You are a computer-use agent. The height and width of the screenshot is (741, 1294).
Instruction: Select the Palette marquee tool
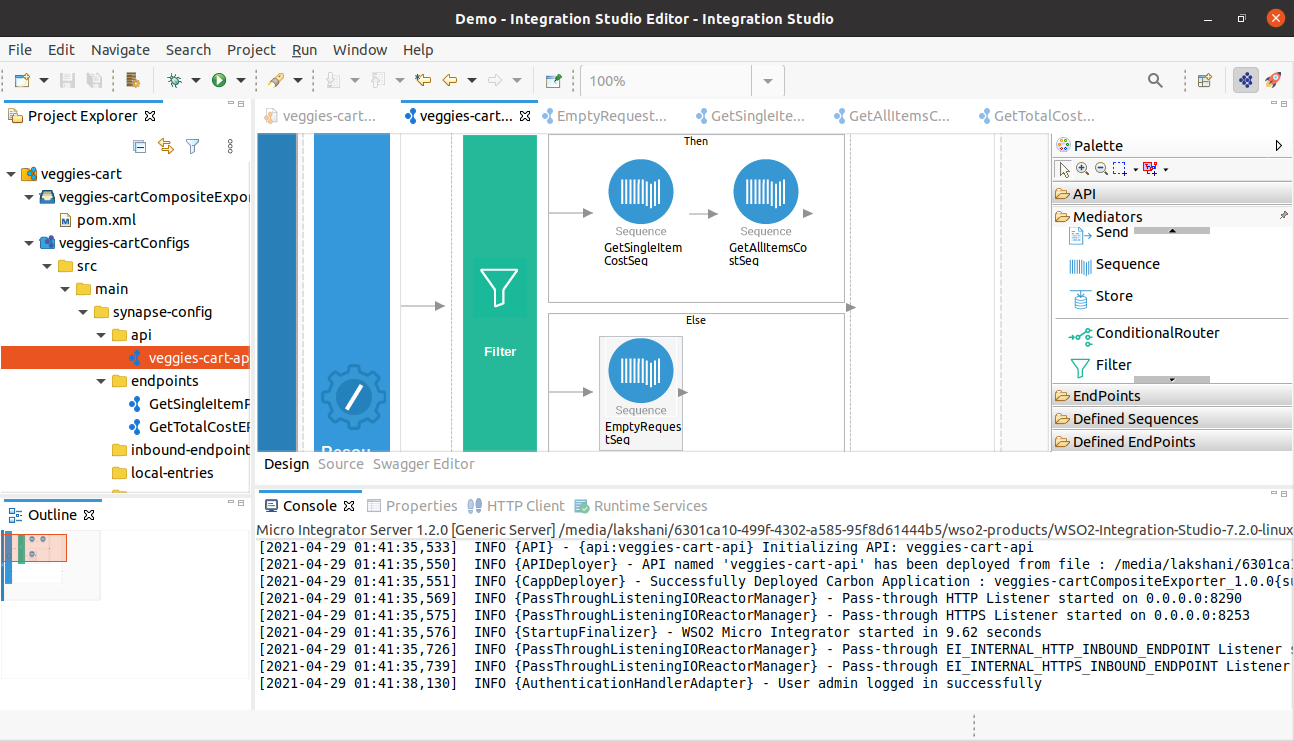click(x=1119, y=169)
